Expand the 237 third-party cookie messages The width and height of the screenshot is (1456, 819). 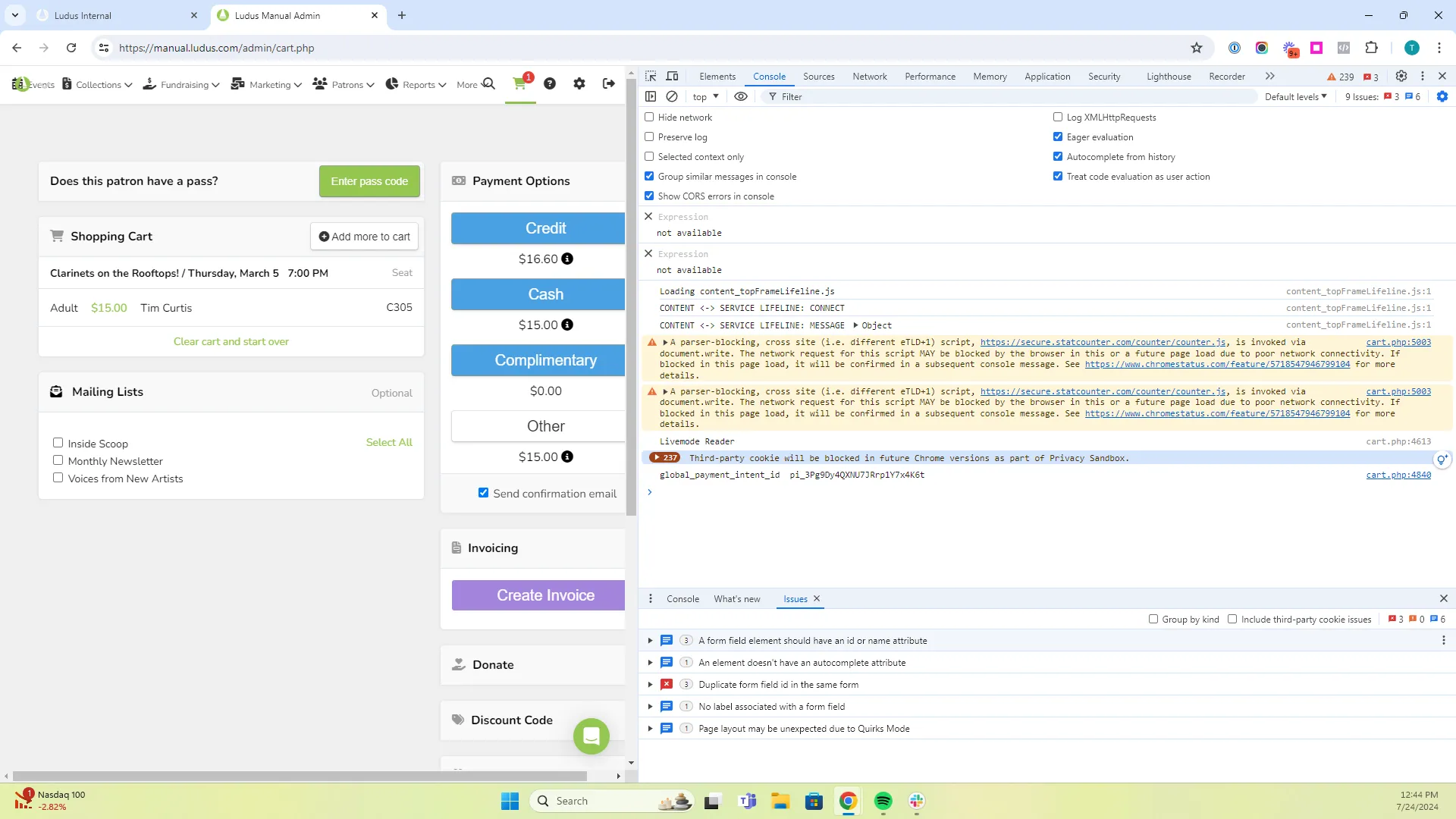tap(664, 457)
